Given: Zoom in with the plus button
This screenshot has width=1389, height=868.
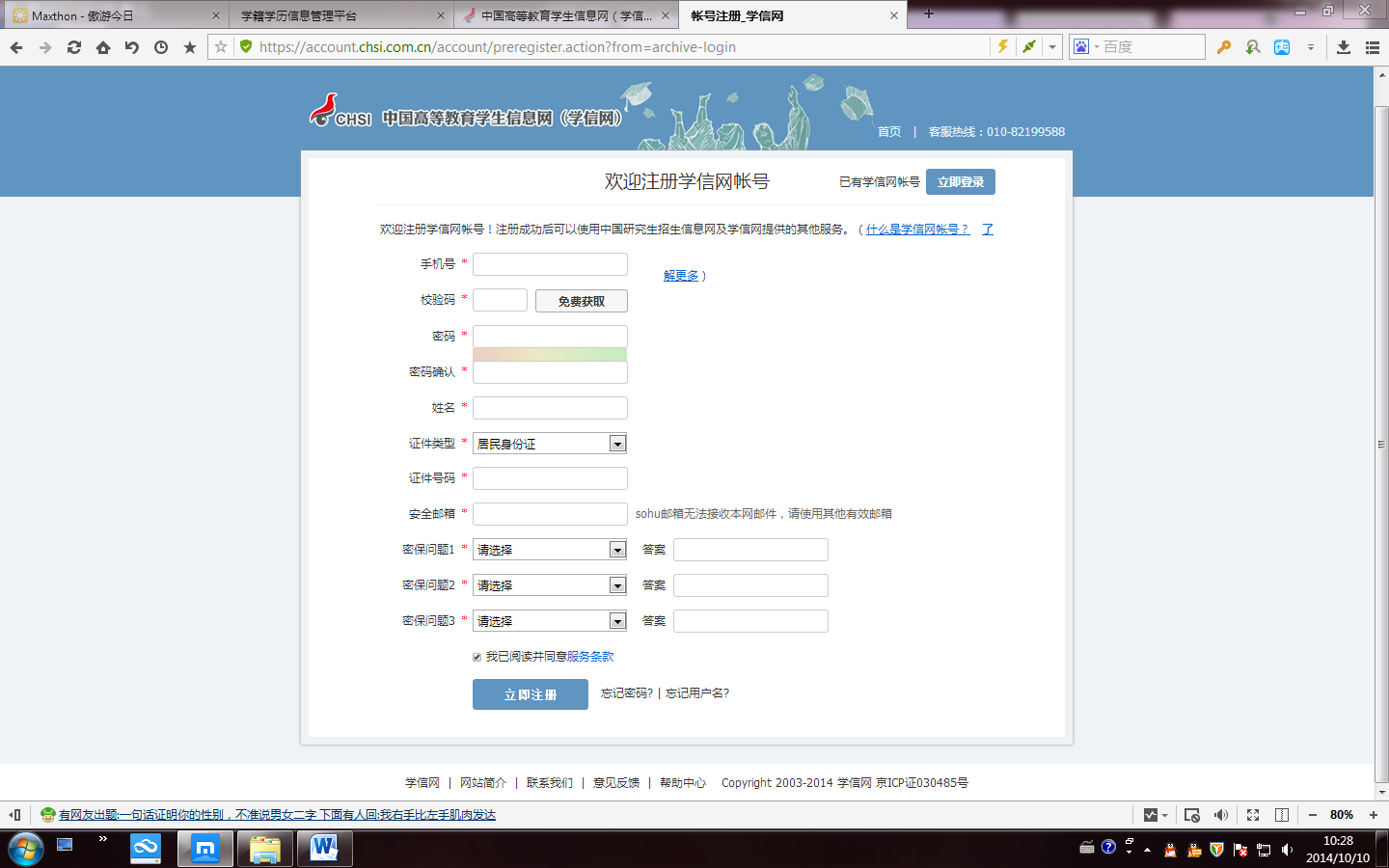Looking at the screenshot, I should (1374, 815).
